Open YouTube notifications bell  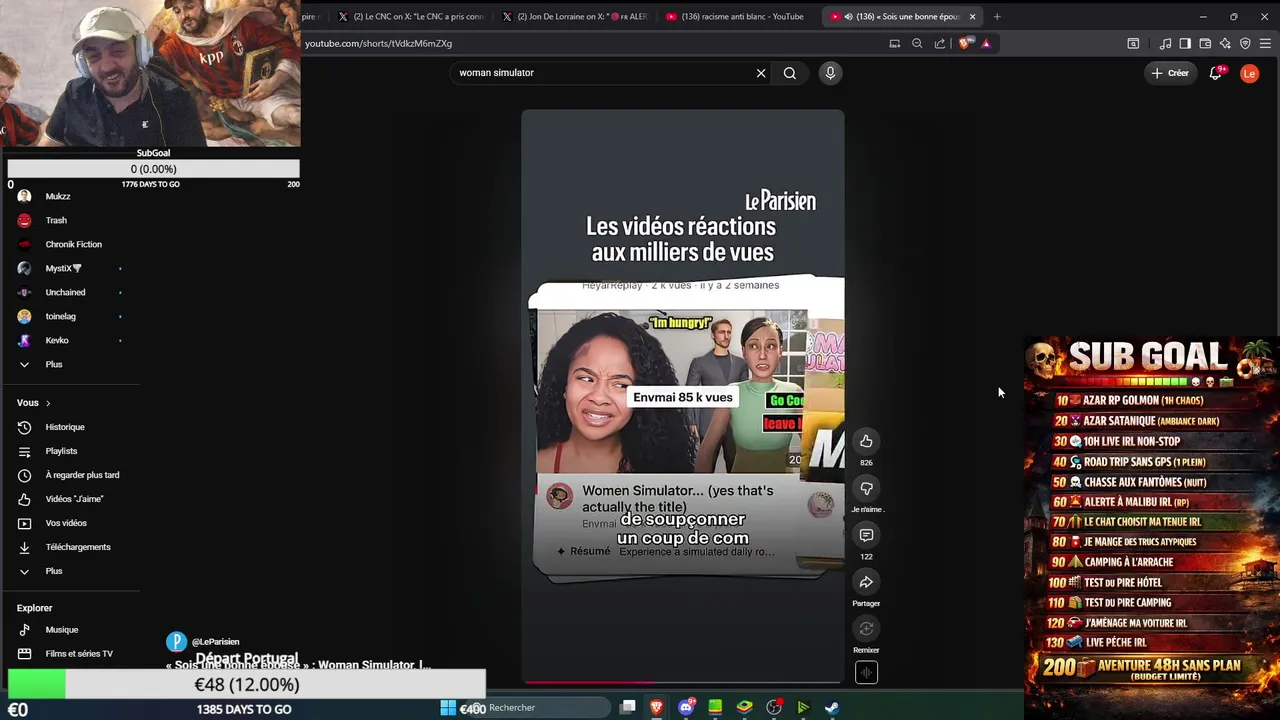tap(1216, 73)
